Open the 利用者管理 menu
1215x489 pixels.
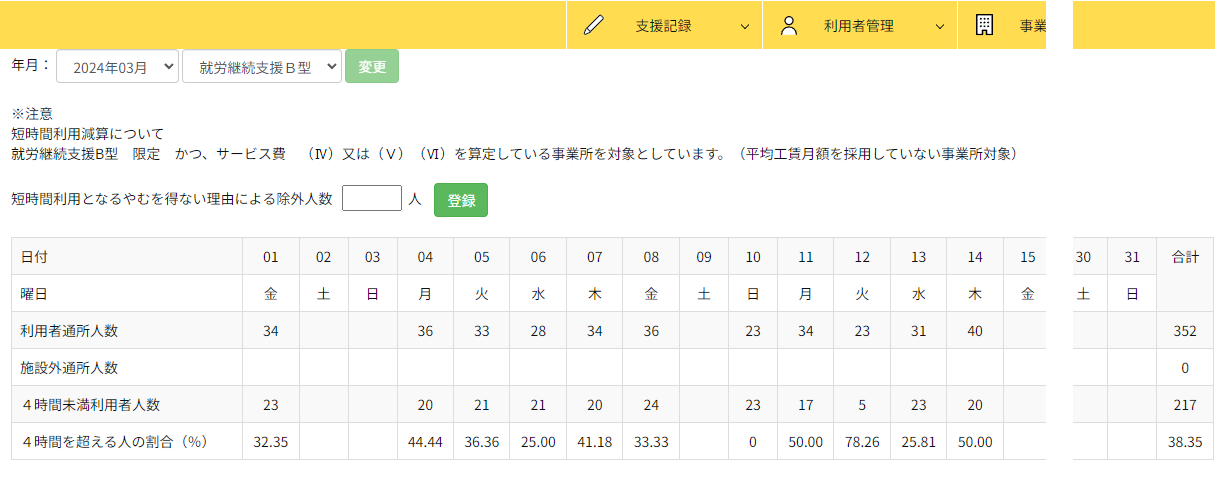858,26
